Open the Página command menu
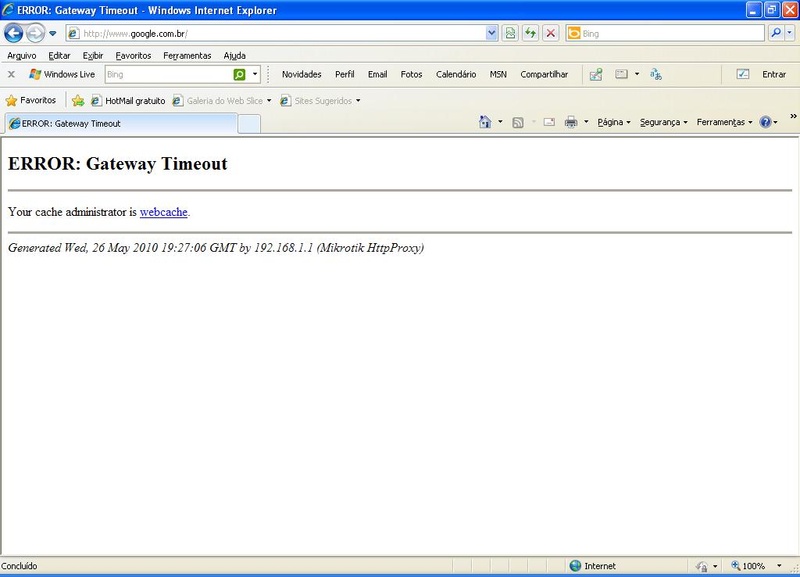Screen dimensions: 800x577 (x=614, y=122)
